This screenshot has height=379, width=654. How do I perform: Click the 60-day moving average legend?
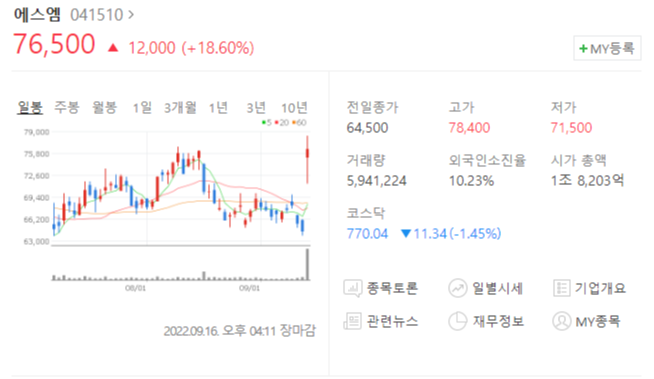tap(299, 123)
